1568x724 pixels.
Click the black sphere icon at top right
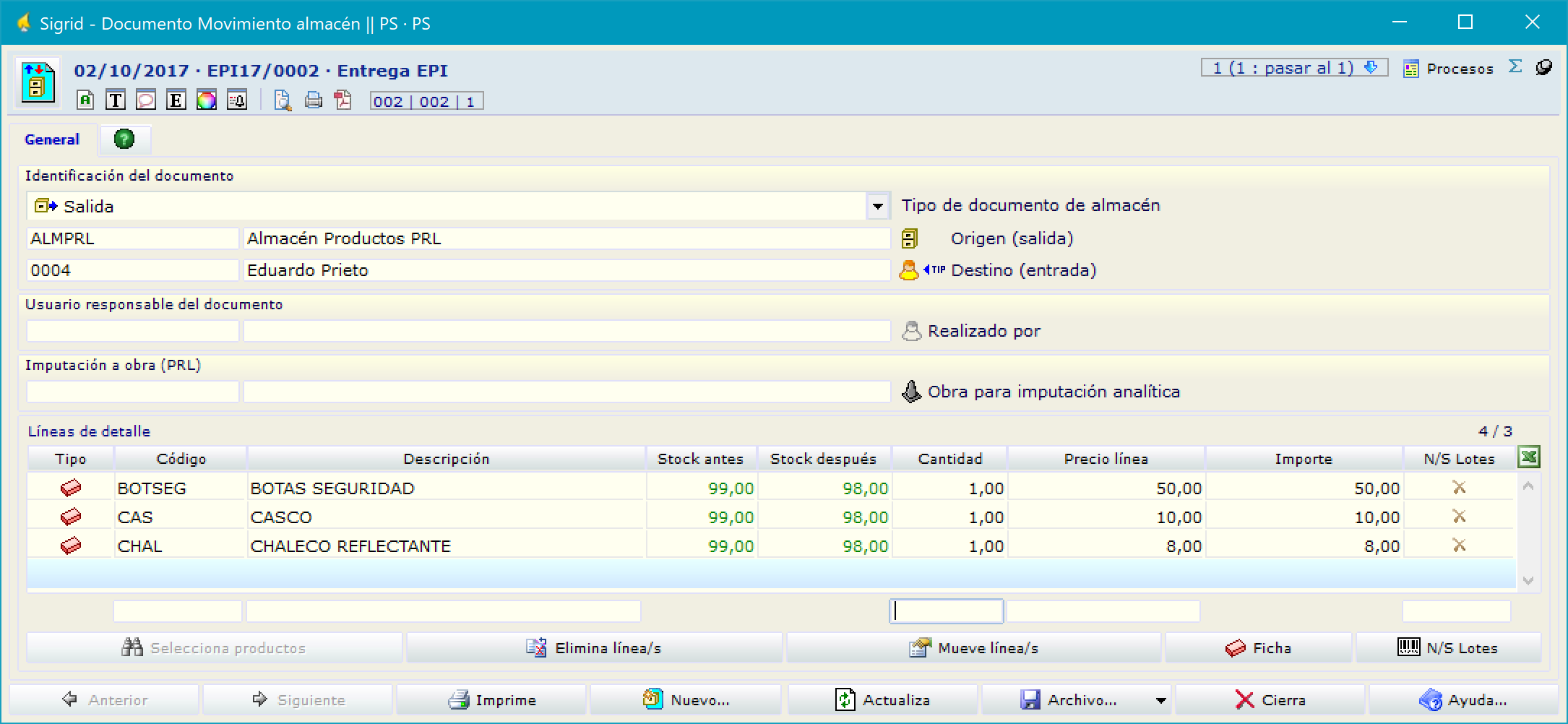point(1543,67)
